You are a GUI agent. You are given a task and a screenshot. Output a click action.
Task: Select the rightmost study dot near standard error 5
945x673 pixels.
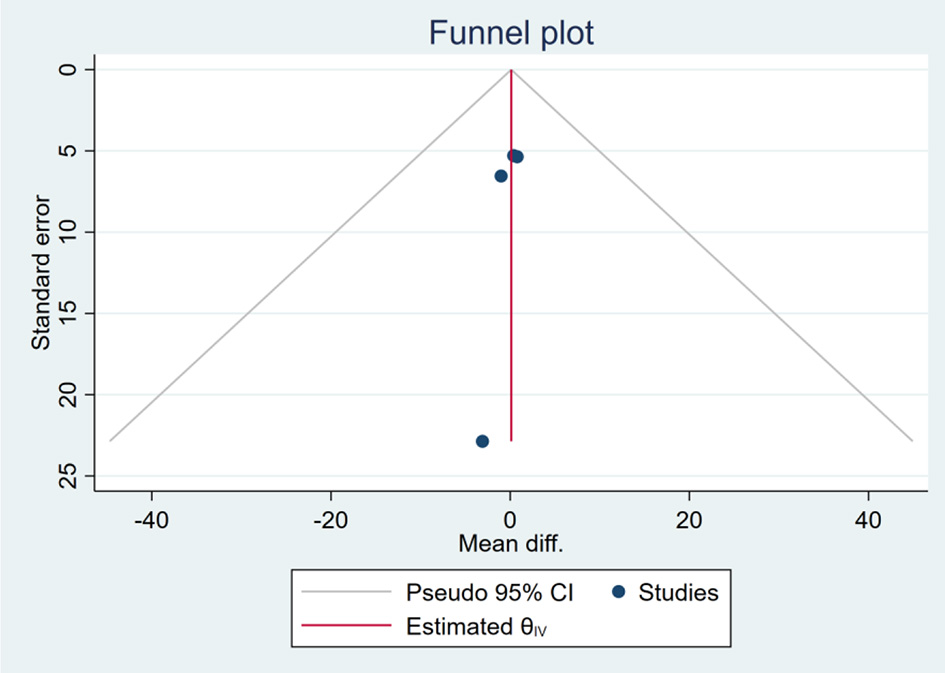point(517,157)
